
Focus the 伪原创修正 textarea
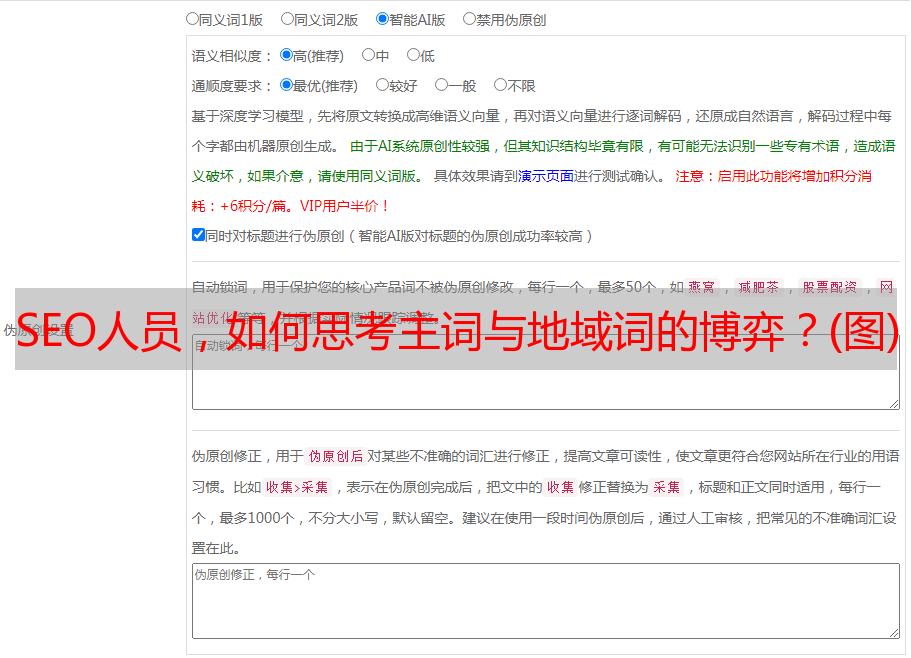546,601
